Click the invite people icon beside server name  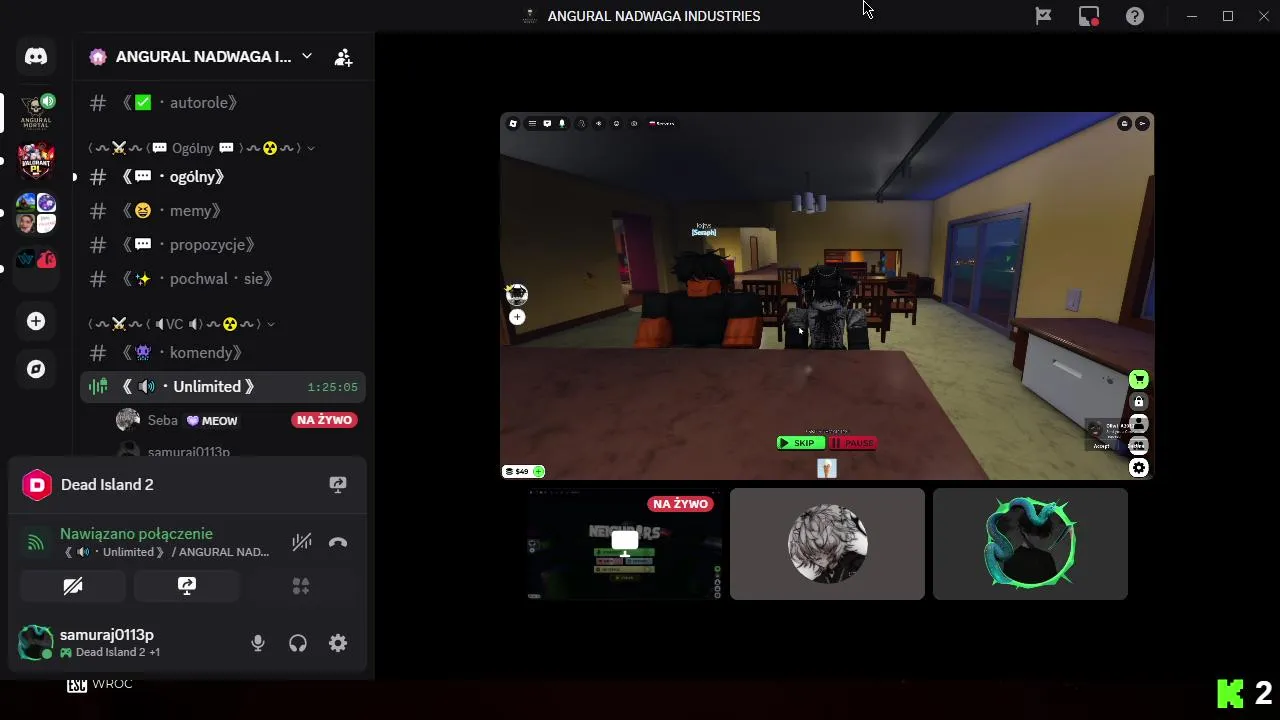(343, 57)
